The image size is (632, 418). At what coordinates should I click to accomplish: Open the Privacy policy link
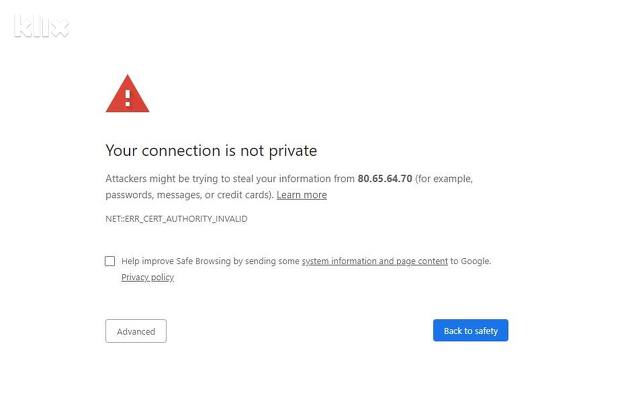coord(147,277)
